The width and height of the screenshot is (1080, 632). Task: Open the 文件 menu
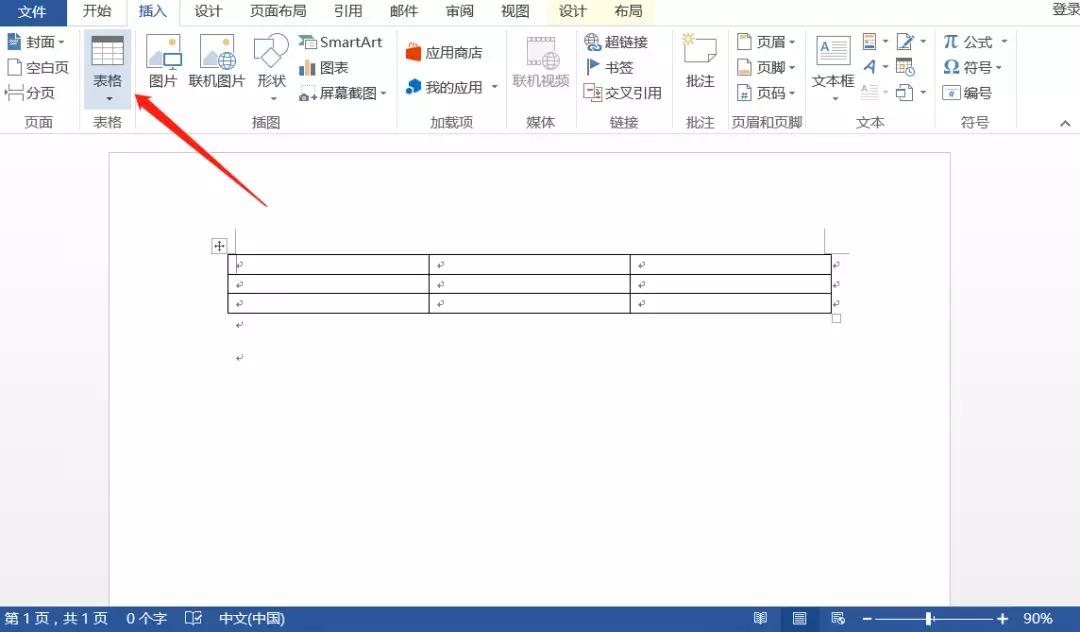(x=33, y=12)
